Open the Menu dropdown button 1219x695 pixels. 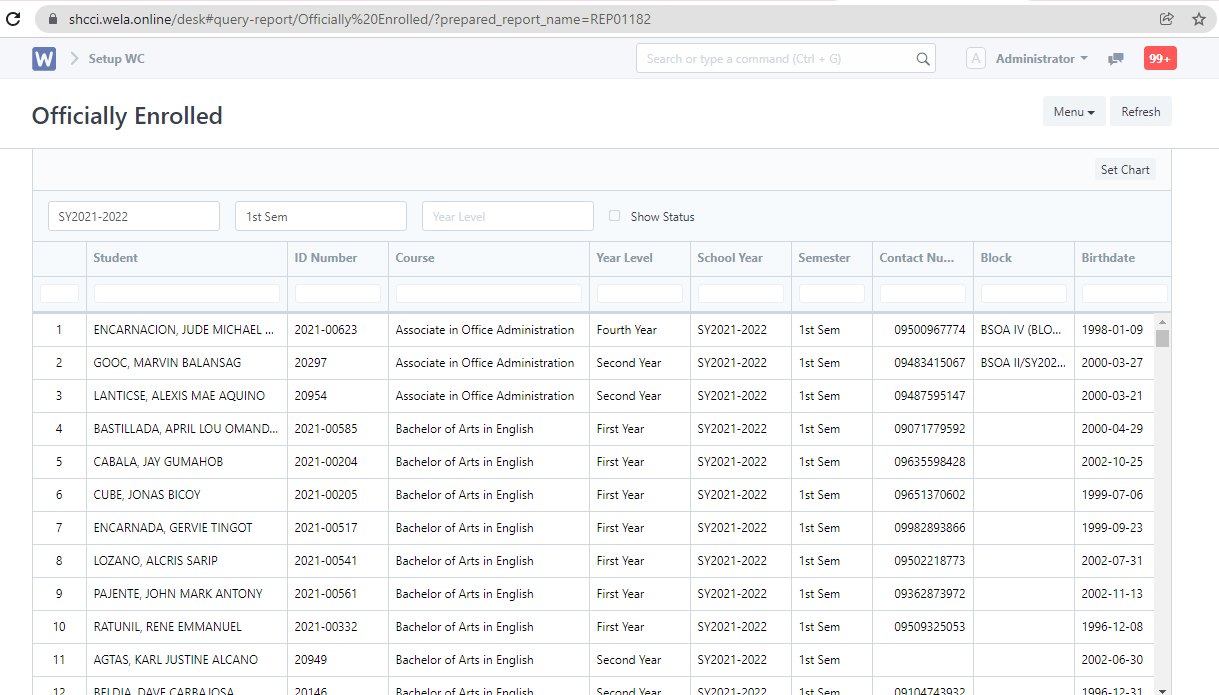[1074, 112]
